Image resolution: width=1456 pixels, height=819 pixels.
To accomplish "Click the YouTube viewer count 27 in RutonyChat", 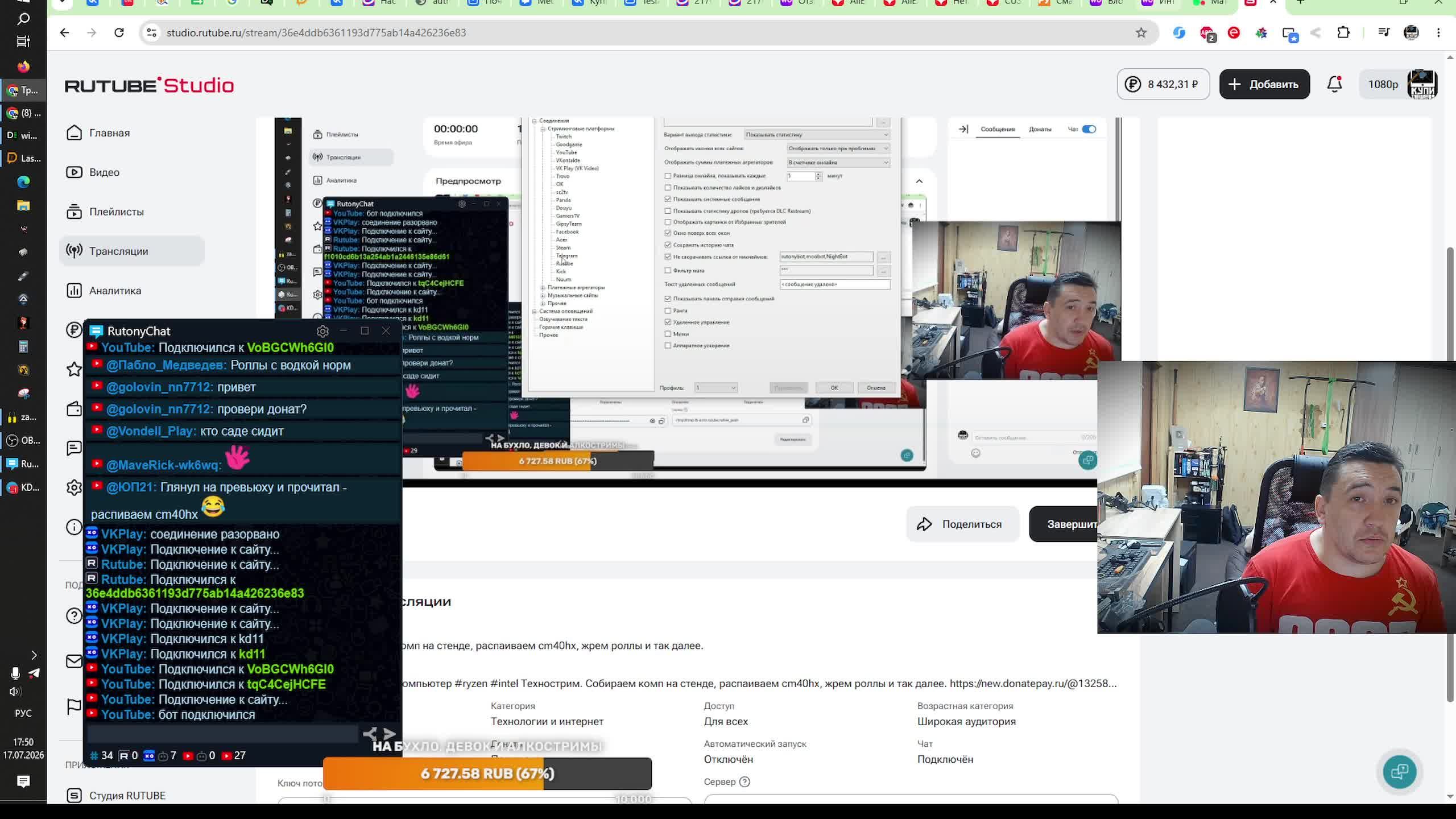I will 234,755.
